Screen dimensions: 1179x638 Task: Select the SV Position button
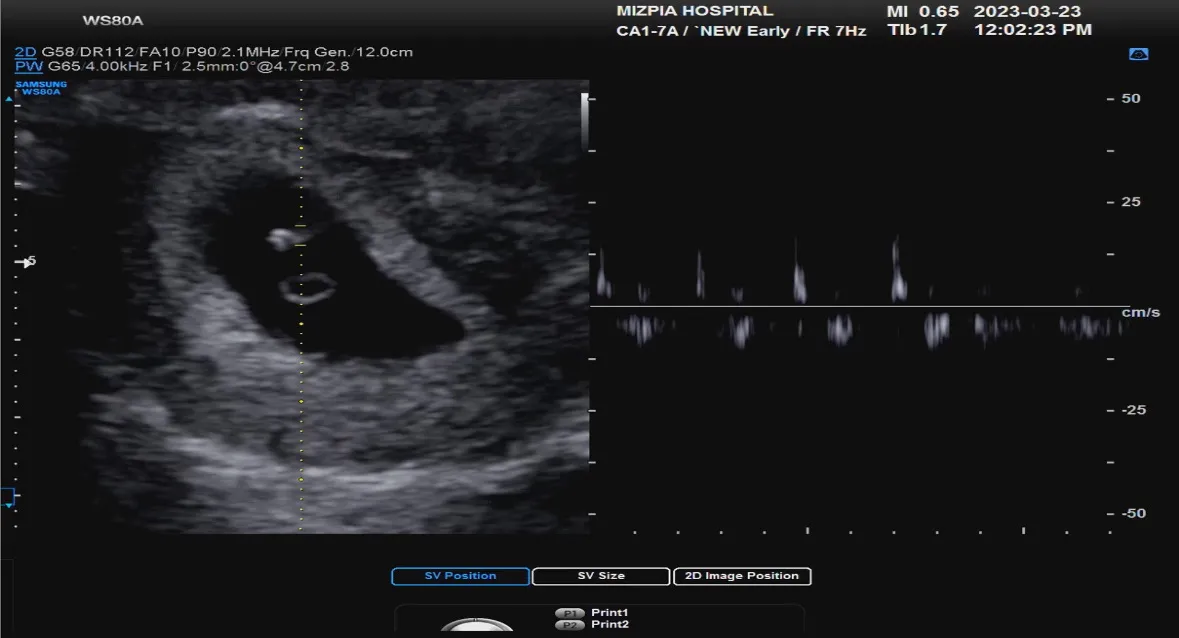(x=460, y=576)
